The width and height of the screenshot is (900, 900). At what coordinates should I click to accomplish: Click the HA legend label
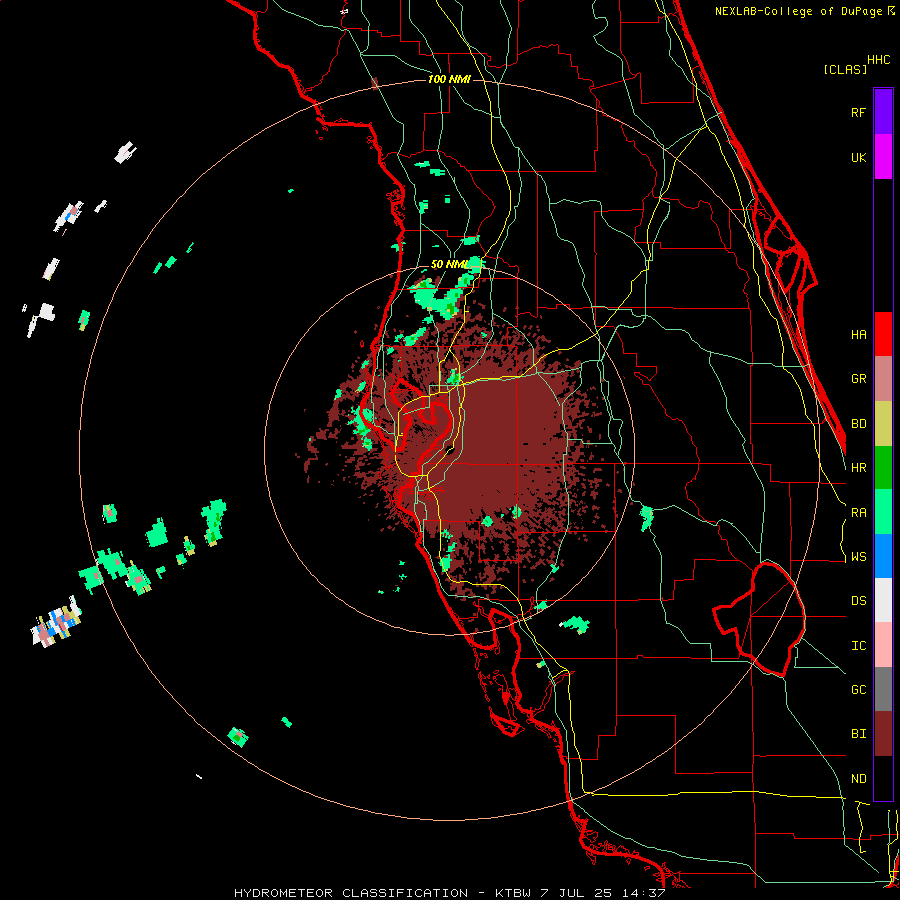858,334
